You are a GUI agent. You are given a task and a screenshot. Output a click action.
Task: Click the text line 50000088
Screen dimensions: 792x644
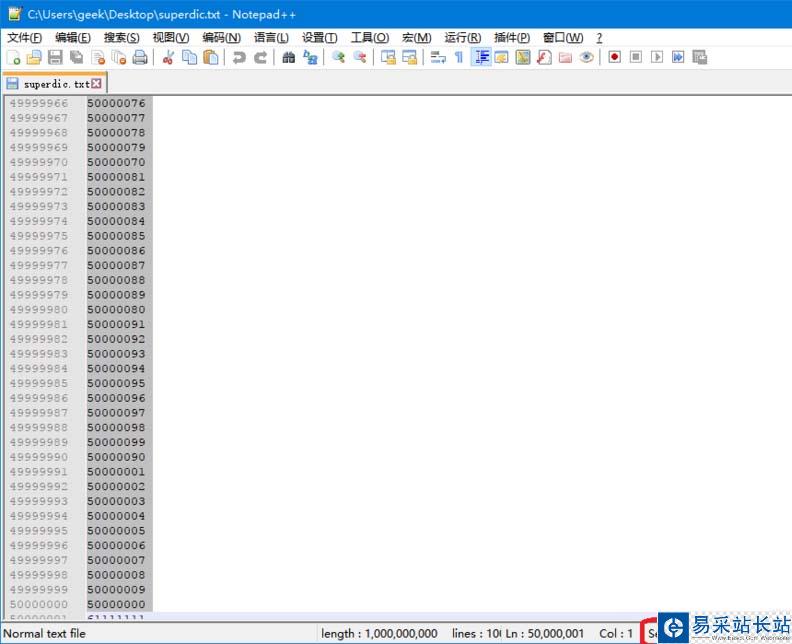(116, 280)
